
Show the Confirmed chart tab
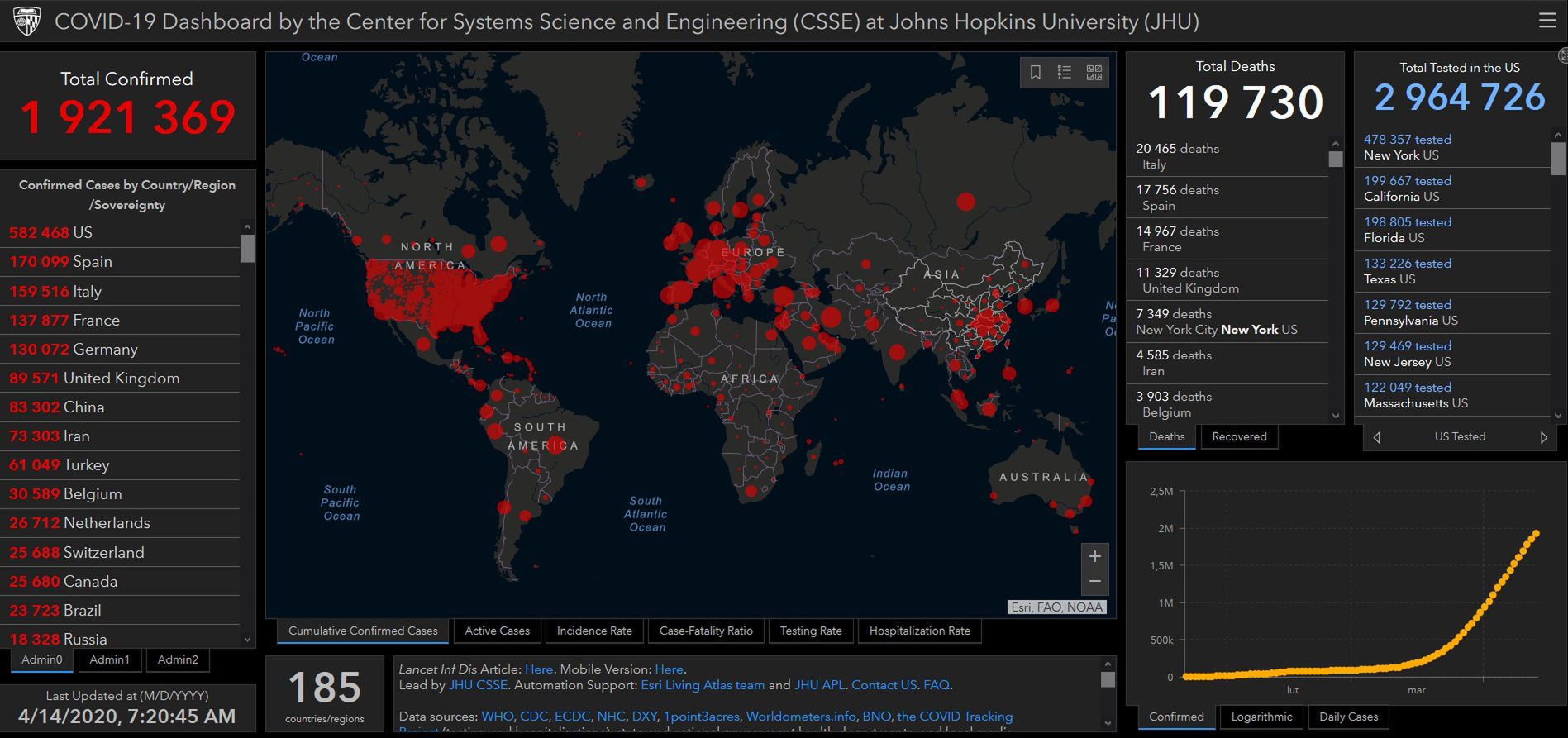(1176, 717)
